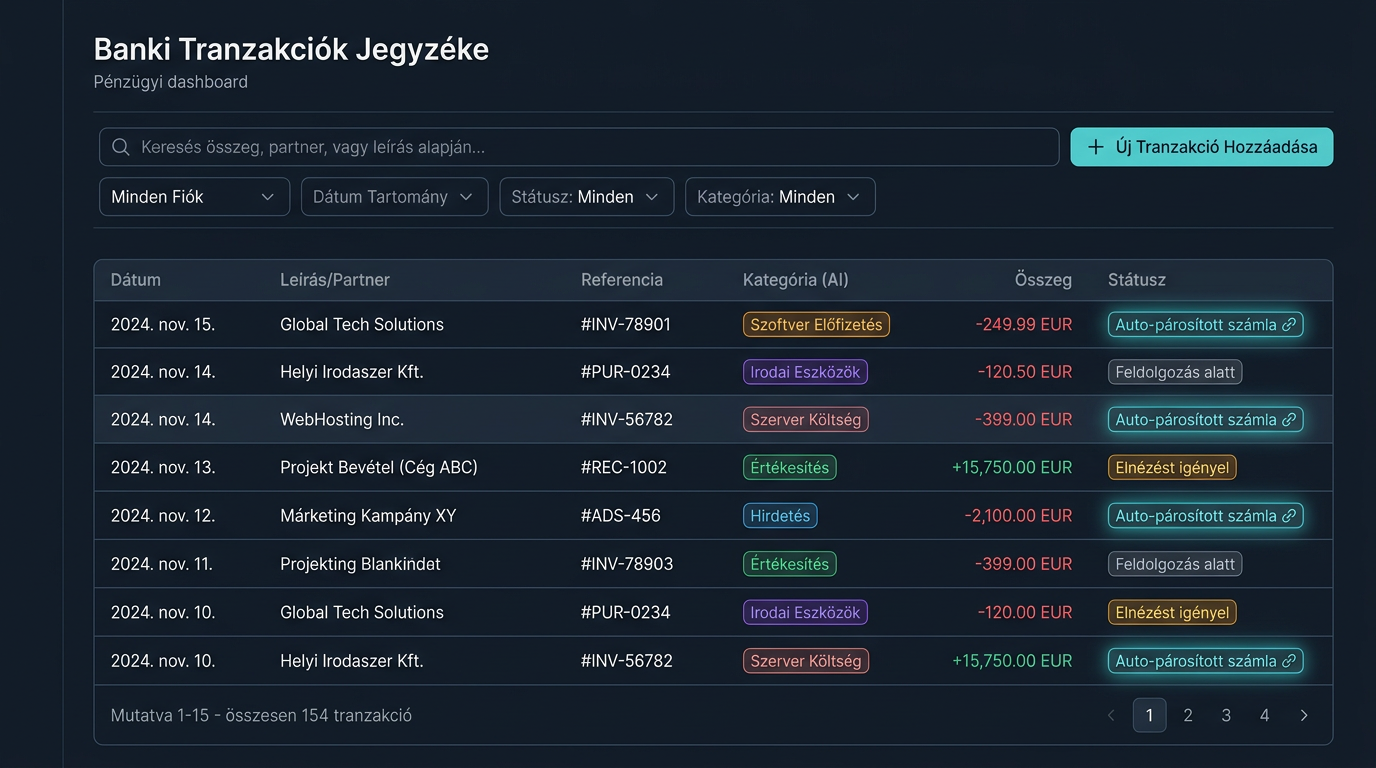Sort by the Leírás/Partner column header

point(335,280)
